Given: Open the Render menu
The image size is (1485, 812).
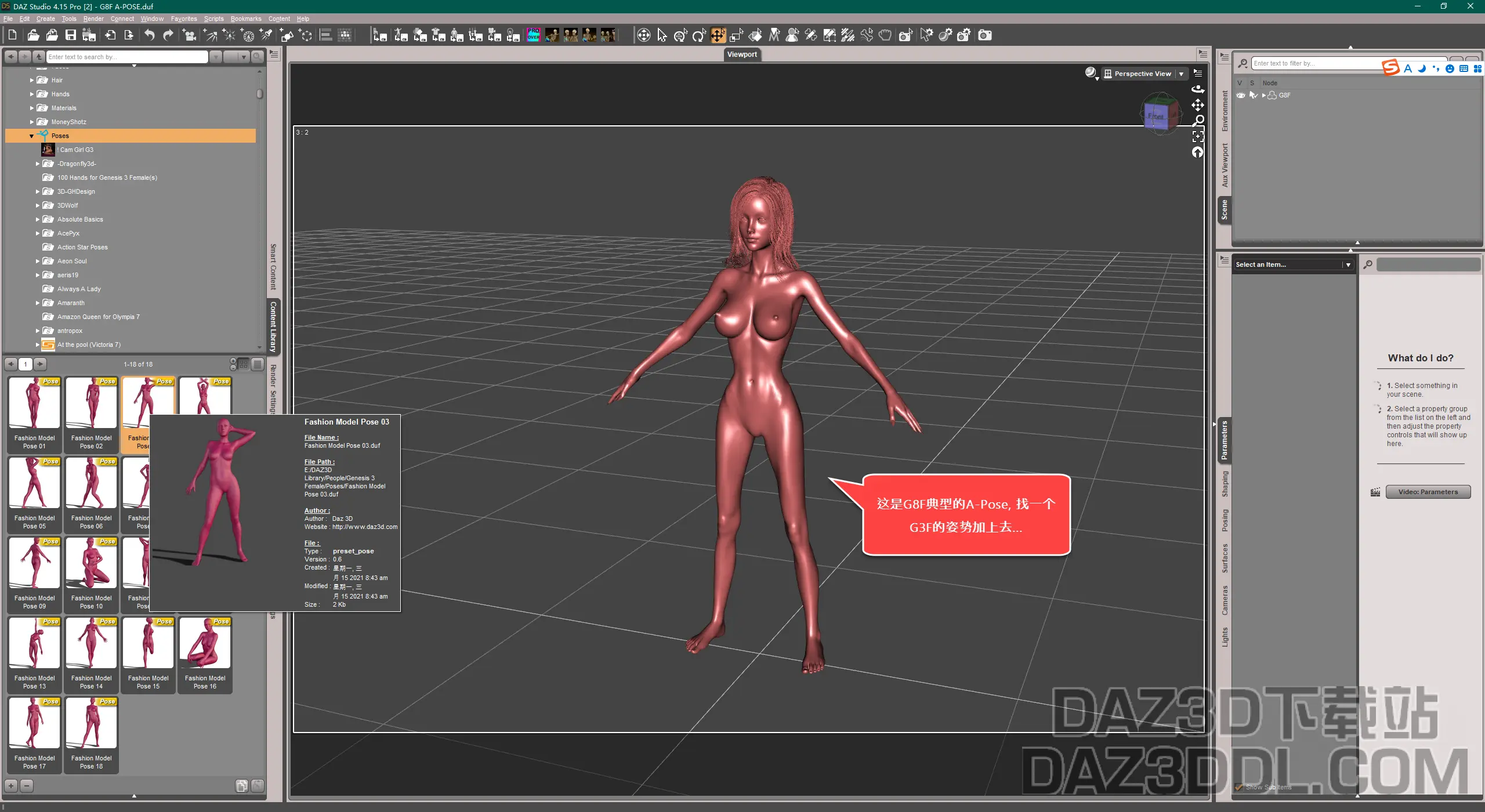Looking at the screenshot, I should point(93,19).
